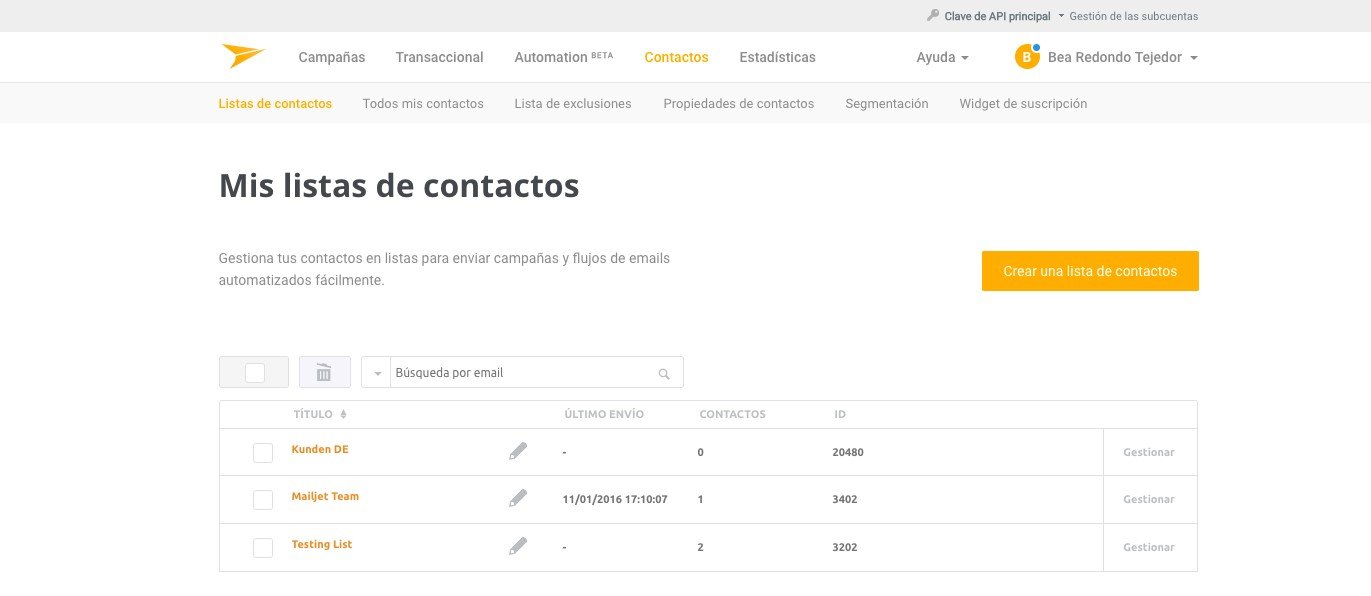Edit the Kunden DE list name with pencil icon

pyautogui.click(x=518, y=450)
